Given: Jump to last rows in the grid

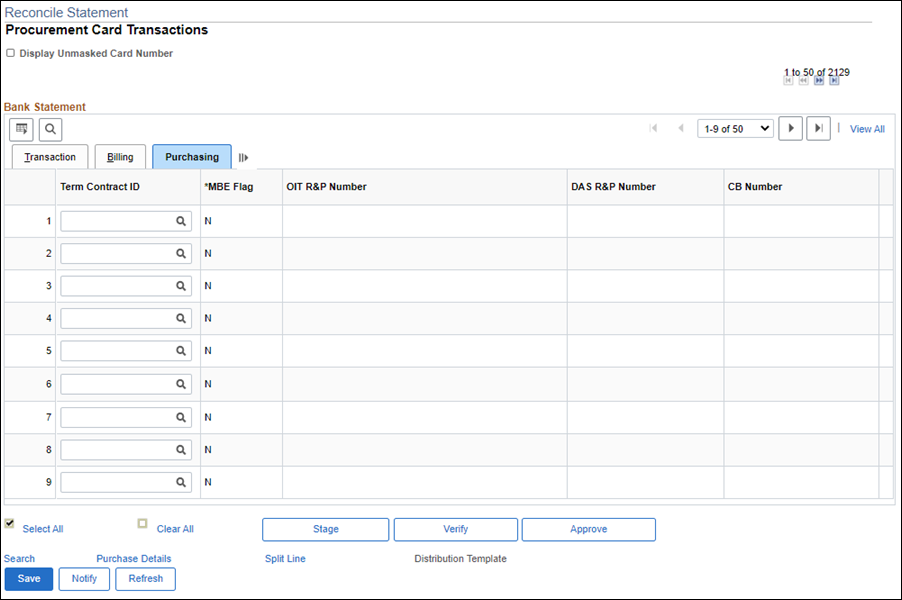Looking at the screenshot, I should 819,129.
